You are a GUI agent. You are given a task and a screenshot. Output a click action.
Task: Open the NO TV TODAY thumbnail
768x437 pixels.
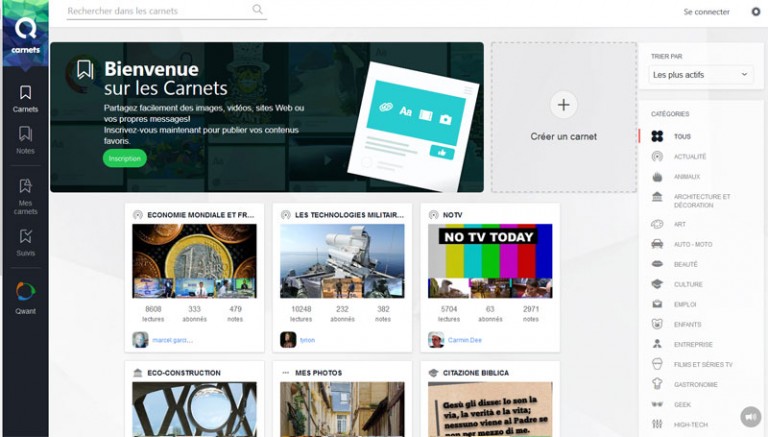point(490,261)
